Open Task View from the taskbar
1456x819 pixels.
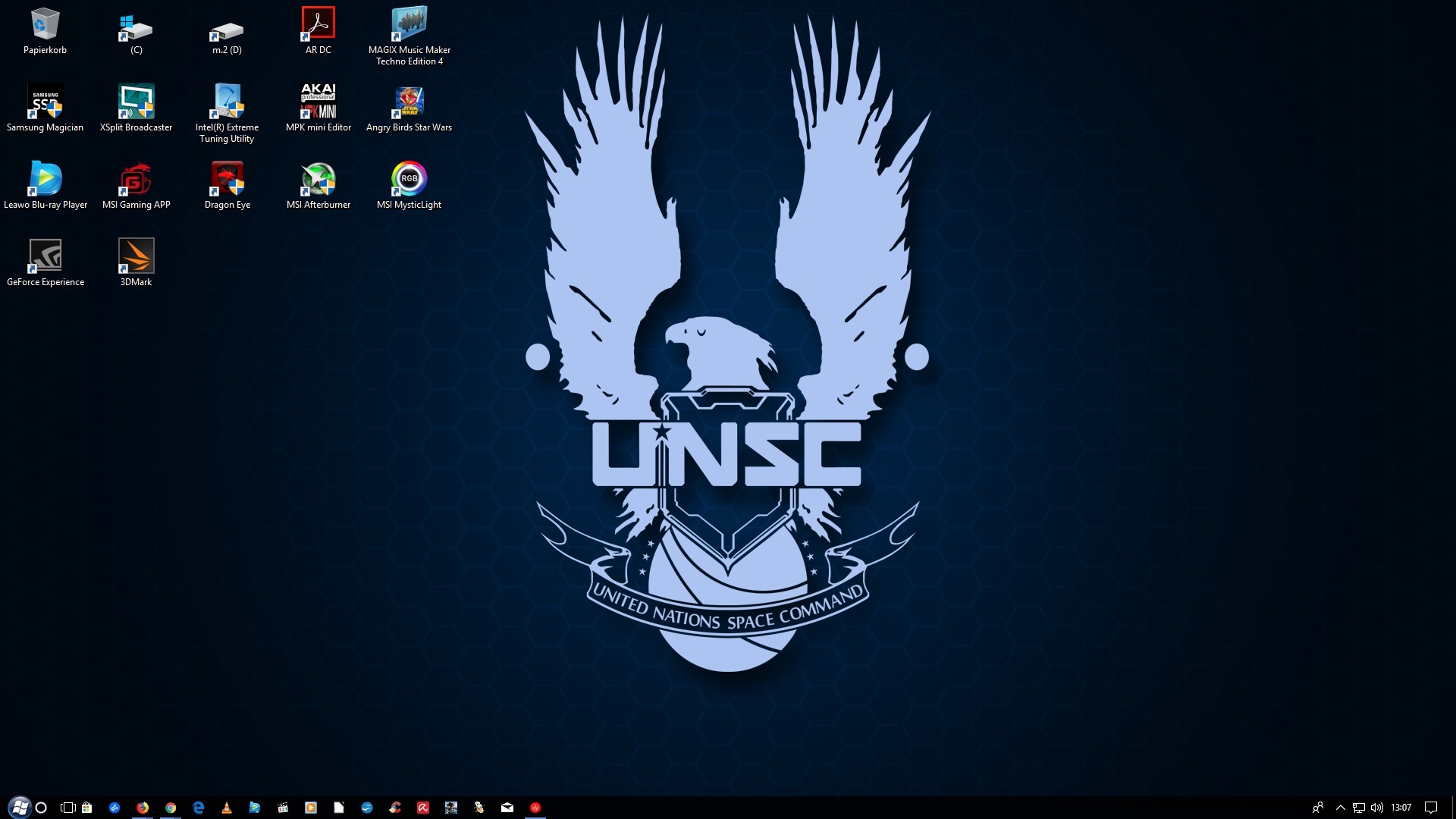pos(67,808)
